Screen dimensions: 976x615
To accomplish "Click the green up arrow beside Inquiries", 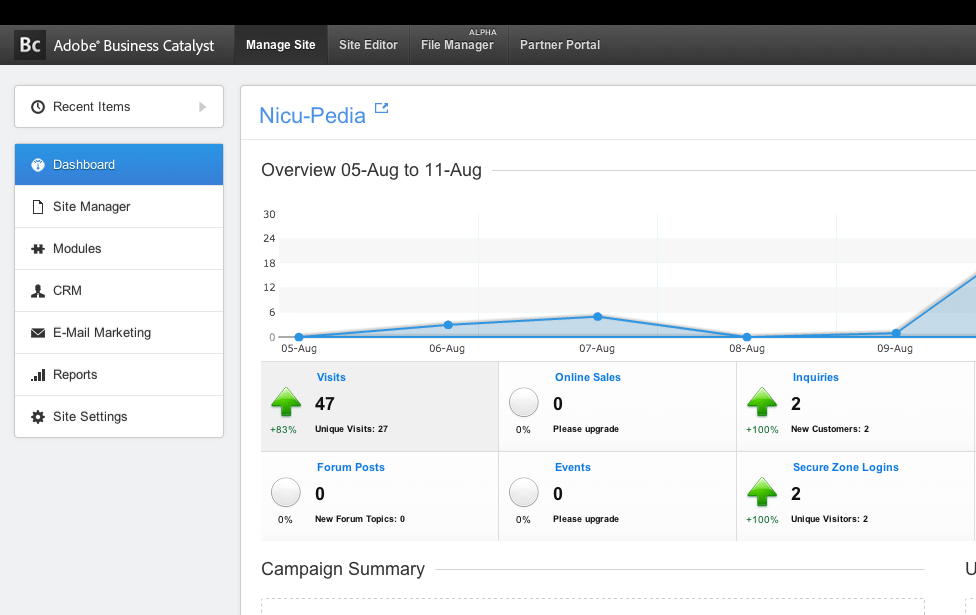I will (x=762, y=401).
